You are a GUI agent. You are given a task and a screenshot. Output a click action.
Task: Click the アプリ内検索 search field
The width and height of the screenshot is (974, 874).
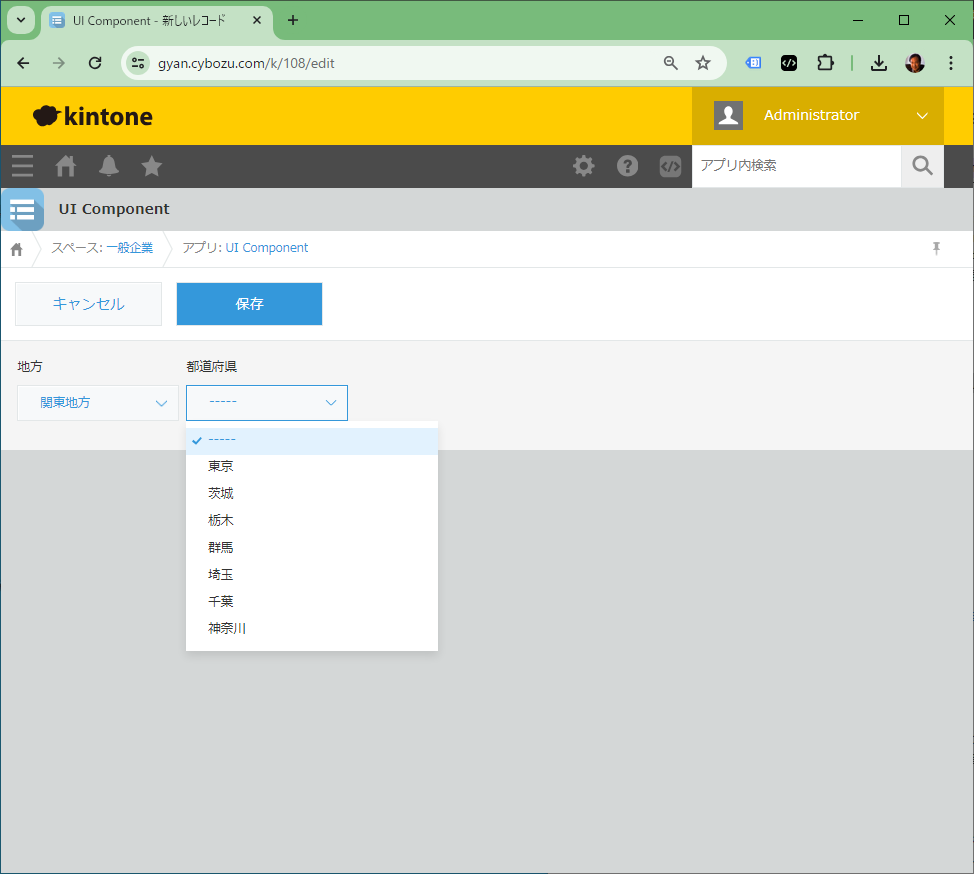pyautogui.click(x=796, y=166)
